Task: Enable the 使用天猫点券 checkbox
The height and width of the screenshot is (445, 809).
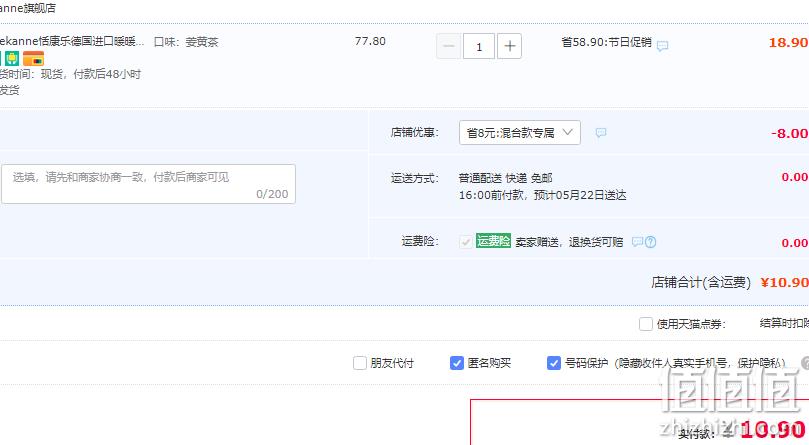Action: pos(645,324)
